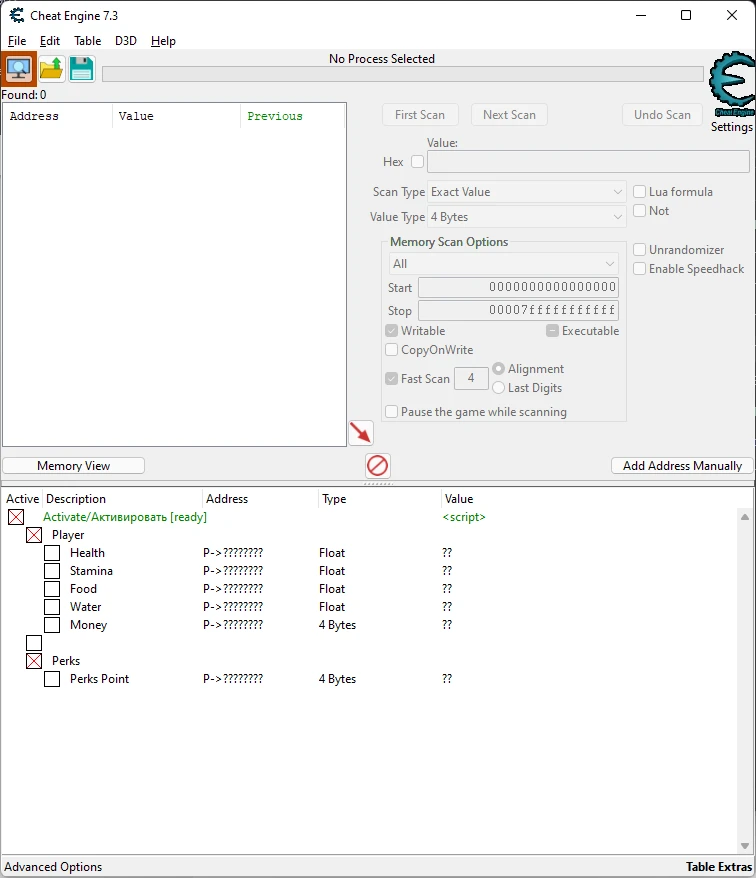Toggle the Executable checkbox
The height and width of the screenshot is (878, 756).
tap(552, 330)
